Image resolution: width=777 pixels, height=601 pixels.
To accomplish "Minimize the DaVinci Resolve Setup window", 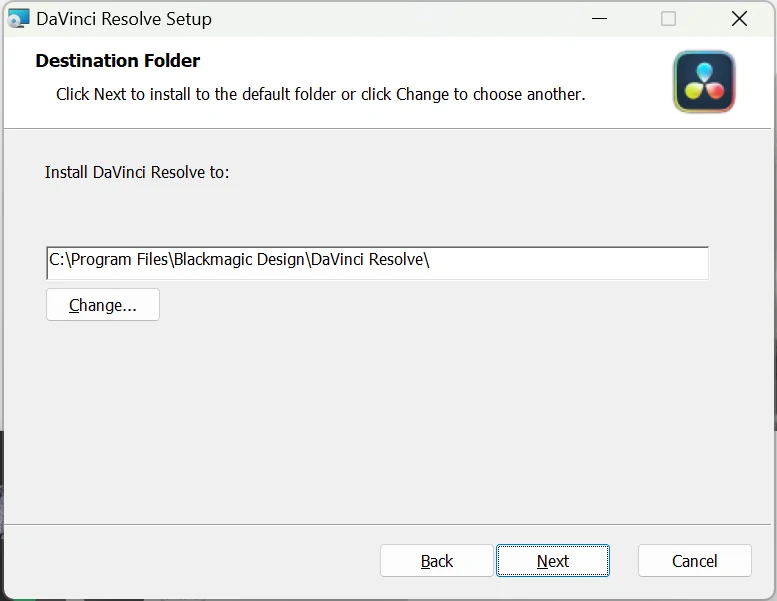I will tap(599, 19).
